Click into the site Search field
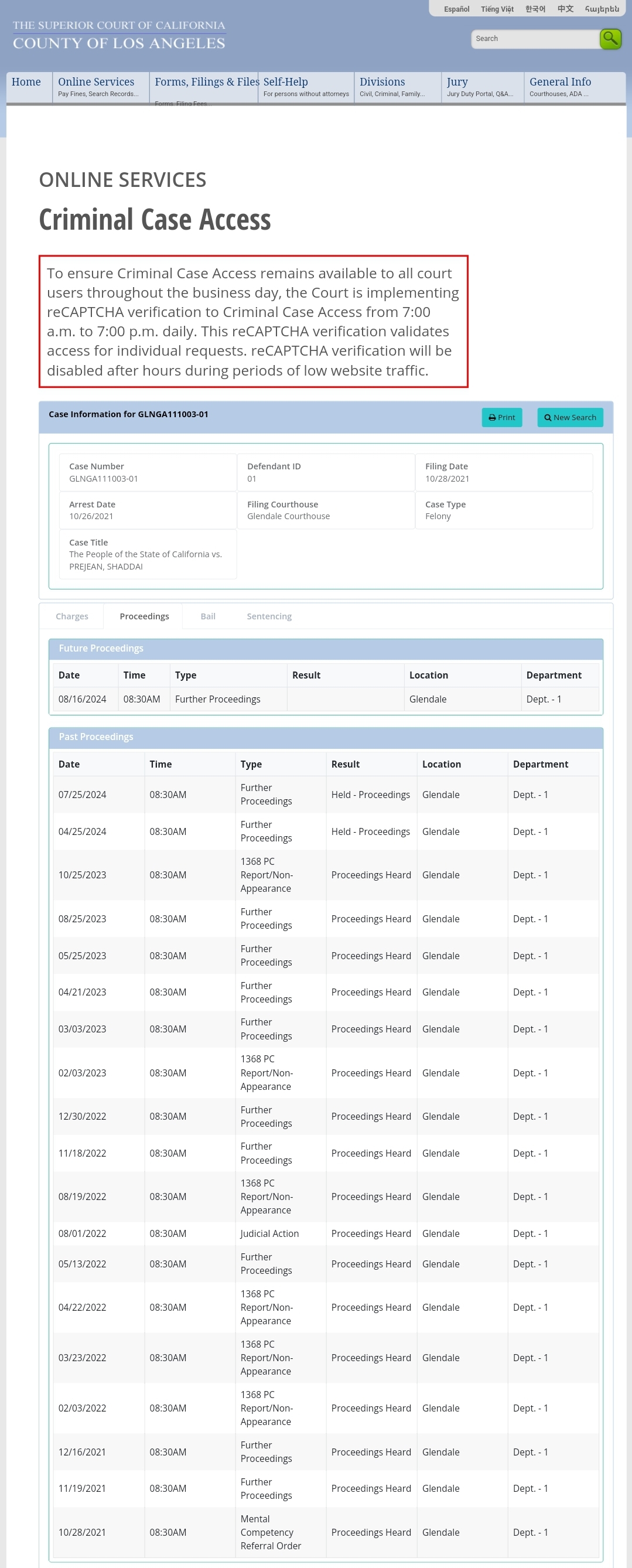 coord(535,38)
